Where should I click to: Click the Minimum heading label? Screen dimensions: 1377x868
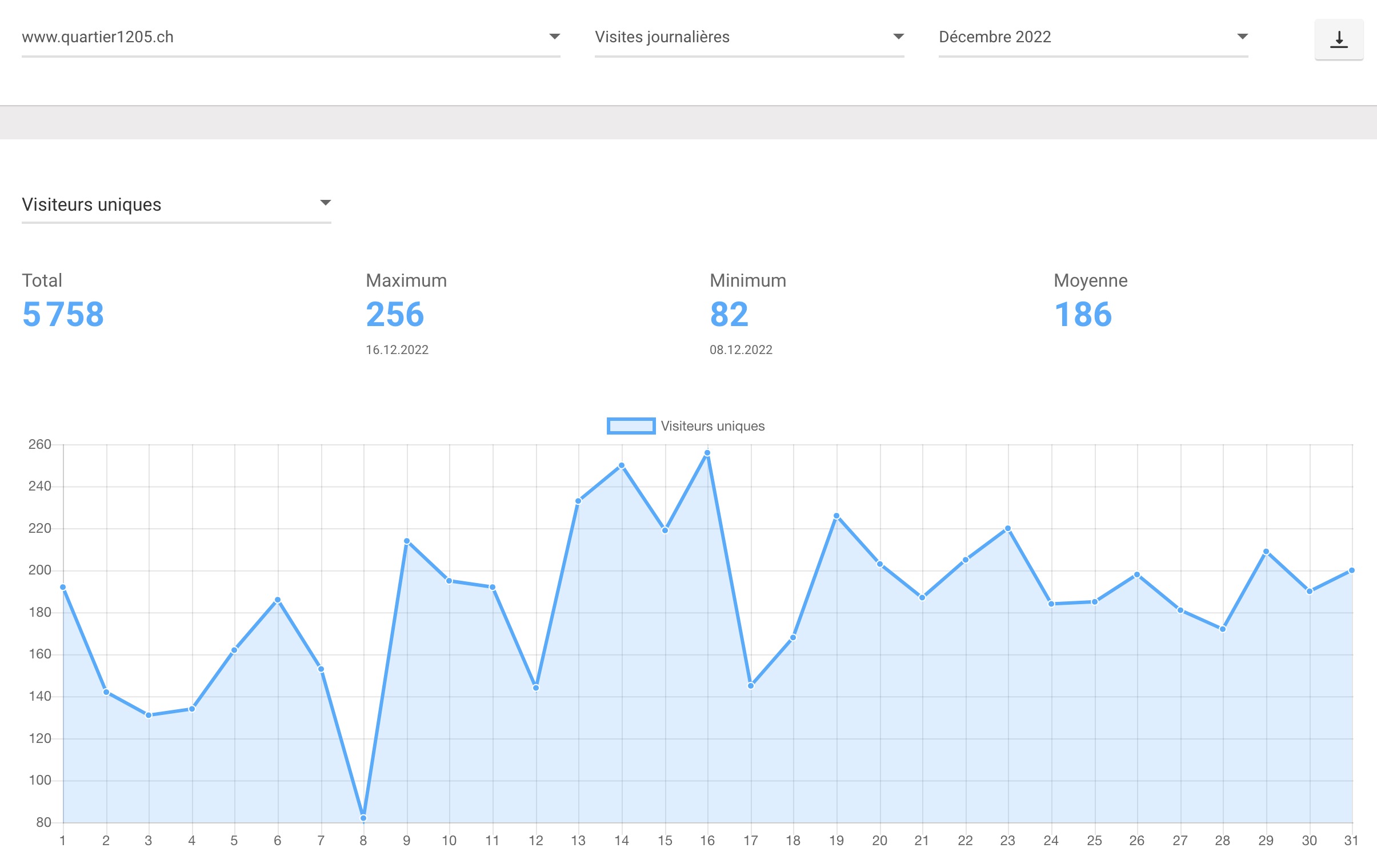pos(747,280)
